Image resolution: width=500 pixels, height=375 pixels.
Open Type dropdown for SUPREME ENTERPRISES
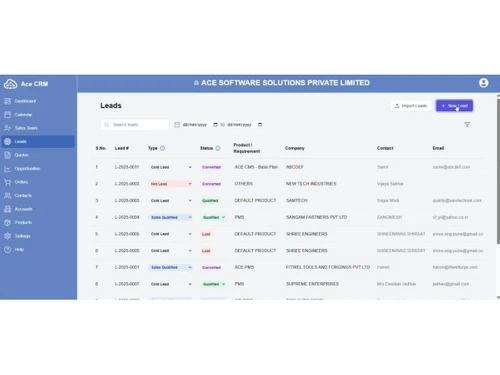[171, 284]
